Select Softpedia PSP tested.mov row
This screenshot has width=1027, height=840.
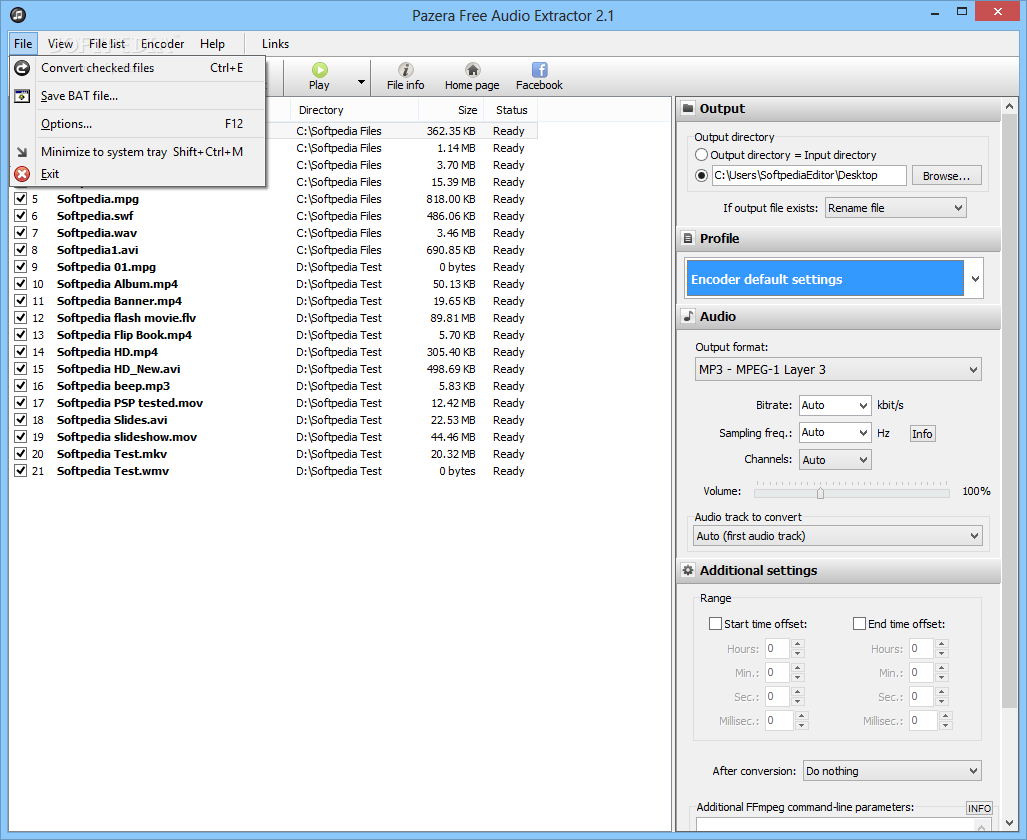pos(275,403)
